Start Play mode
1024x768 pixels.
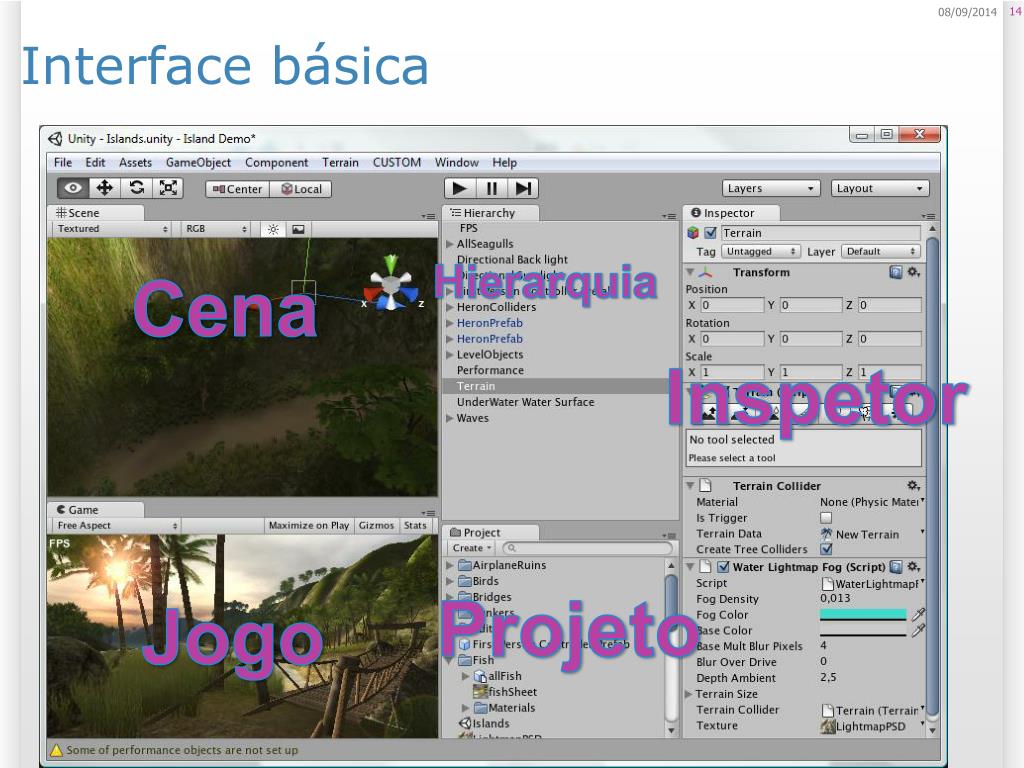(460, 188)
